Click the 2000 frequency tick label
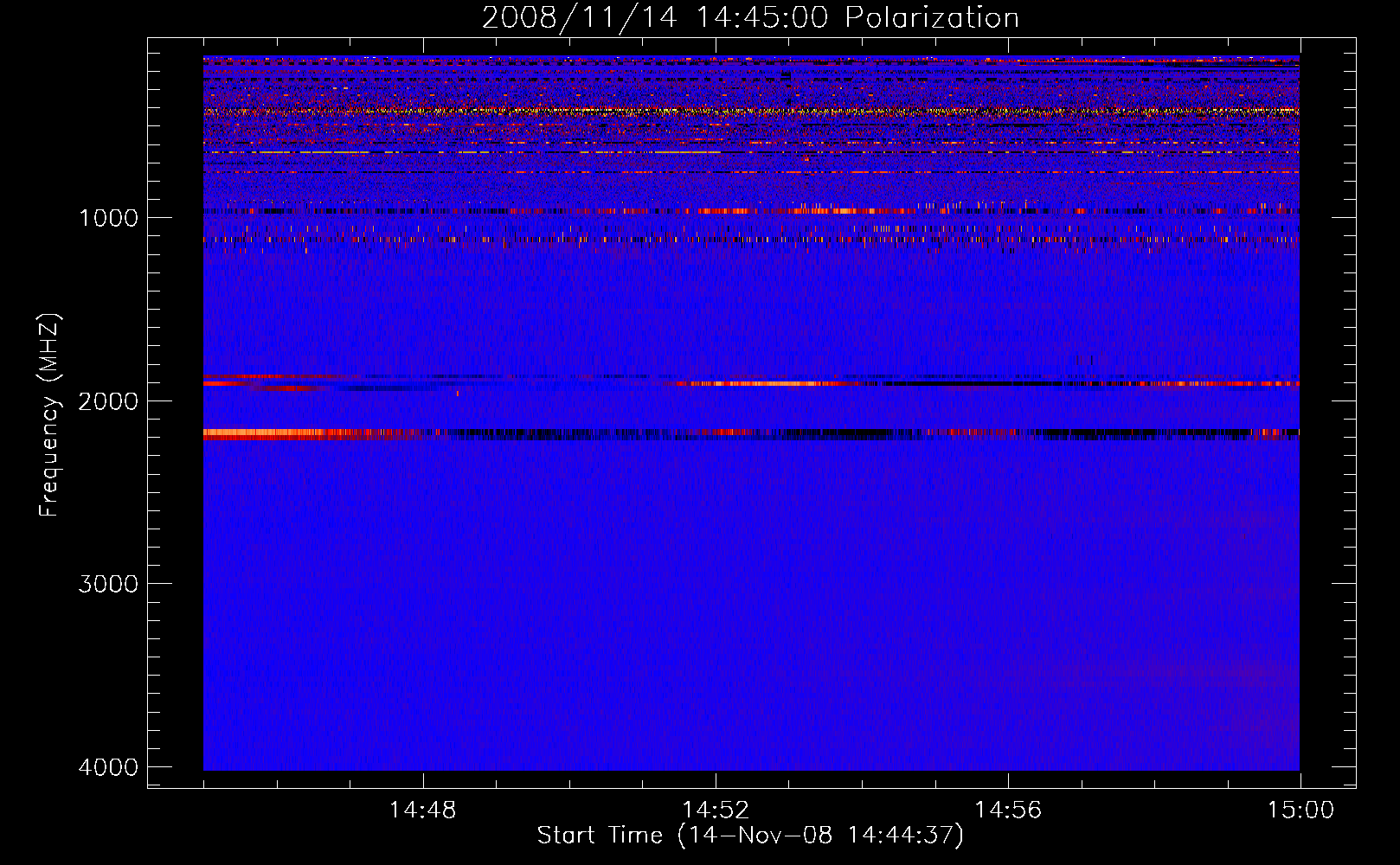 (x=108, y=401)
